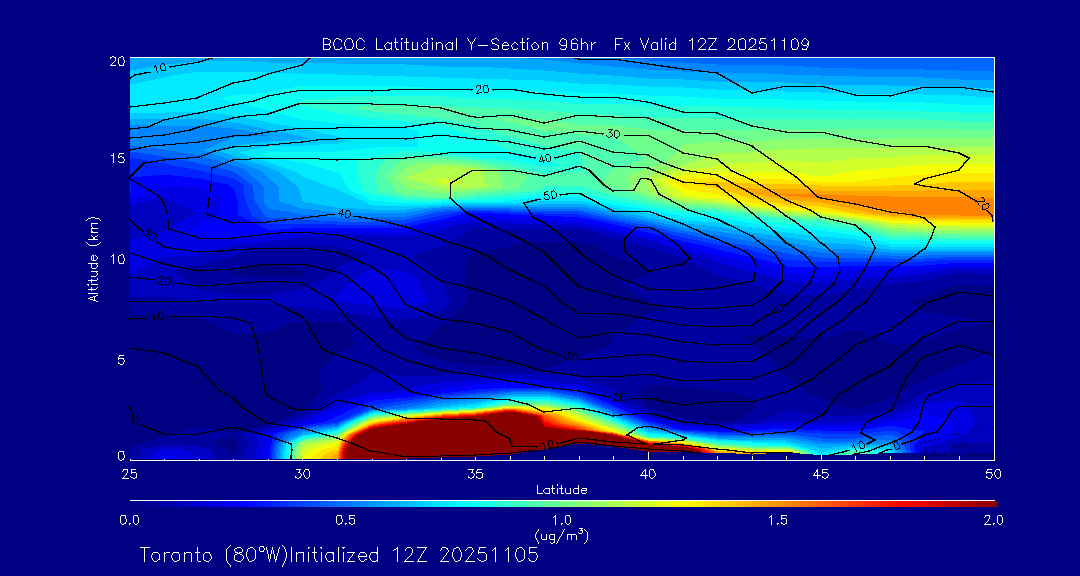
Task: Click the 50 latitude tick label
Action: pyautogui.click(x=992, y=473)
